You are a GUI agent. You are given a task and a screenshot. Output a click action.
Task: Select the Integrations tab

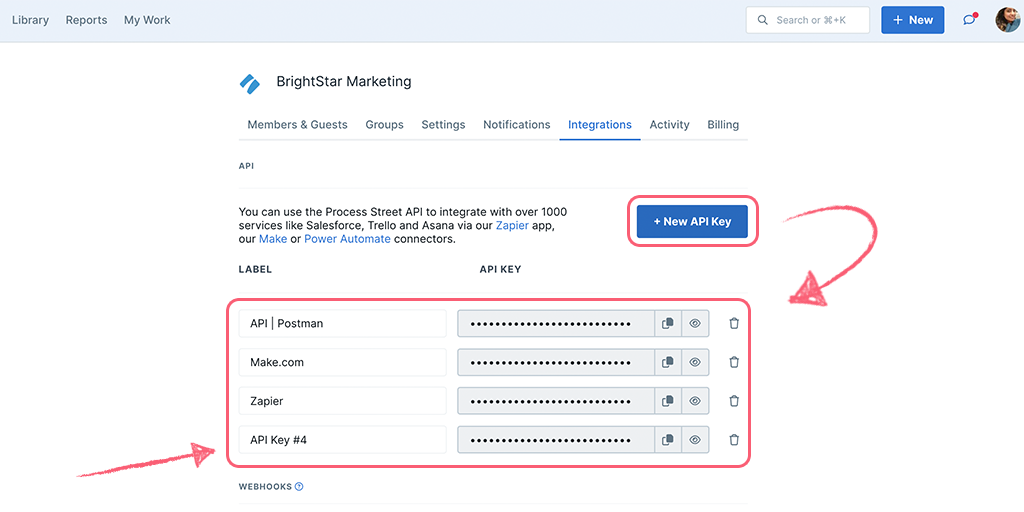[x=600, y=125]
